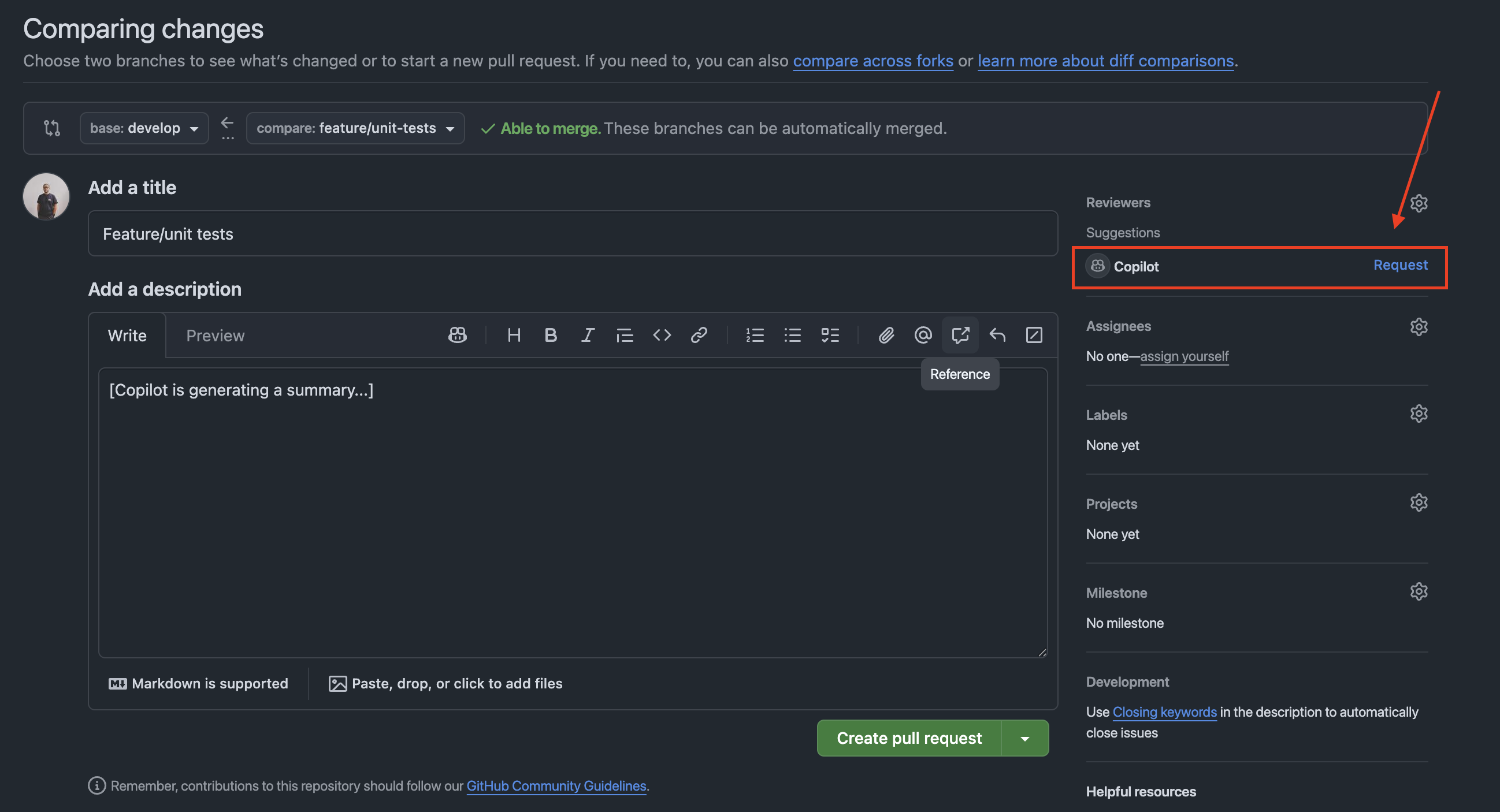The width and height of the screenshot is (1500, 812).
Task: Add a link using the link icon
Action: point(699,336)
